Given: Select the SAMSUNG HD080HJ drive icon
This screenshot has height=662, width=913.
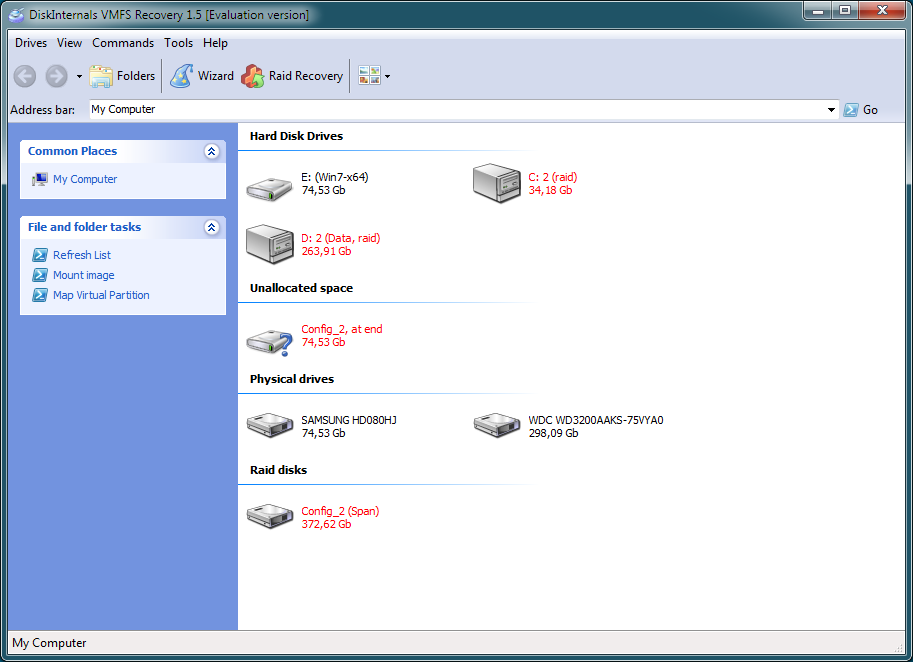Looking at the screenshot, I should 270,425.
